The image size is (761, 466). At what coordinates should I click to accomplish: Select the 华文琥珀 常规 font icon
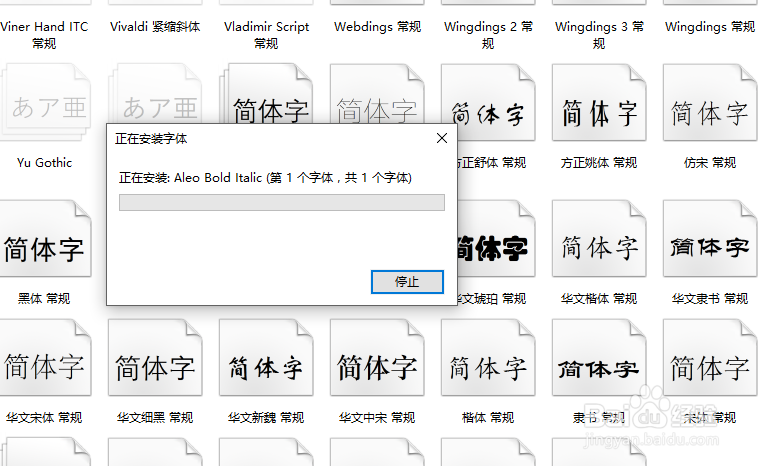(x=497, y=239)
